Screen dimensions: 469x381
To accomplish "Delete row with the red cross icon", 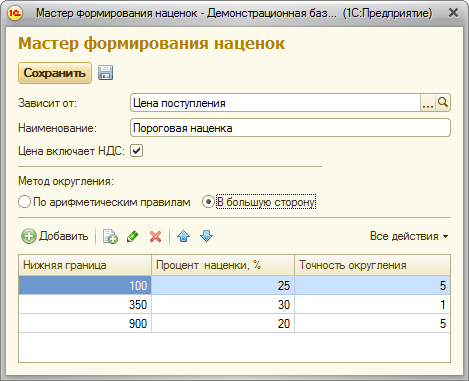I will click(x=155, y=236).
